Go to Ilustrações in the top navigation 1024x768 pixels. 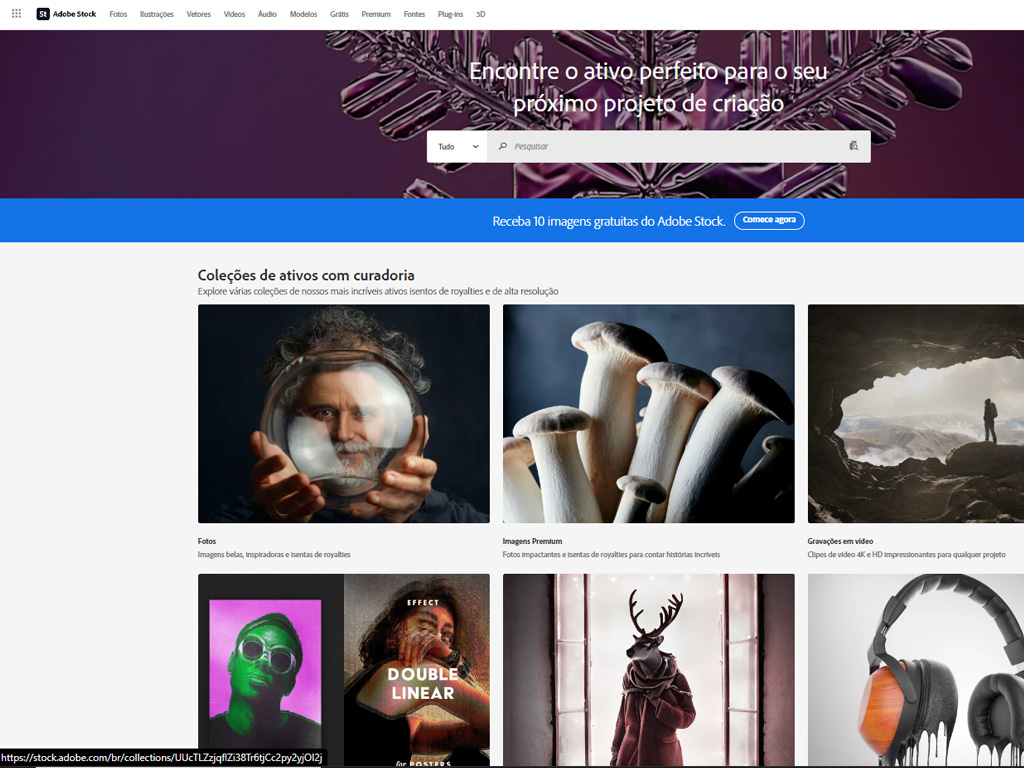156,14
